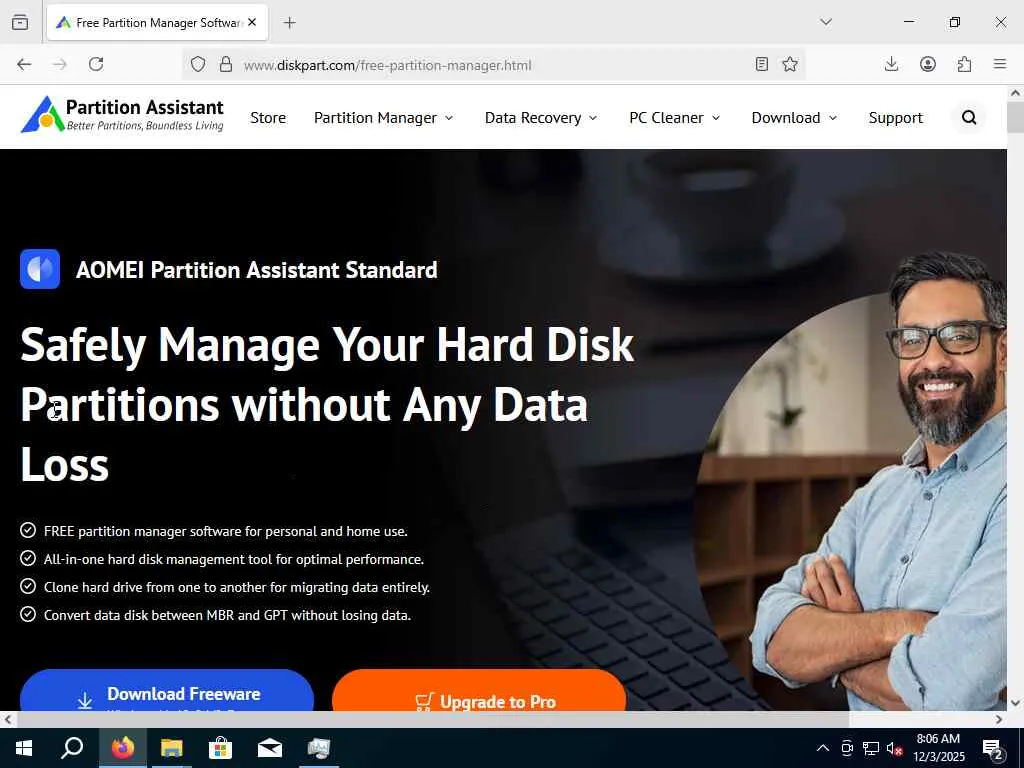Open the Support menu item
The width and height of the screenshot is (1024, 768).
895,118
